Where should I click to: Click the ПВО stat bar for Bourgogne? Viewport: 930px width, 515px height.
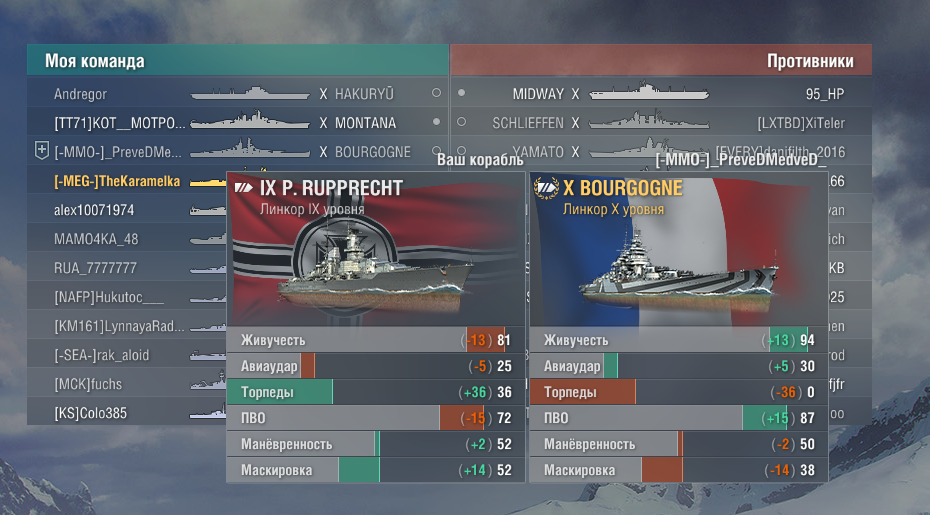click(679, 418)
